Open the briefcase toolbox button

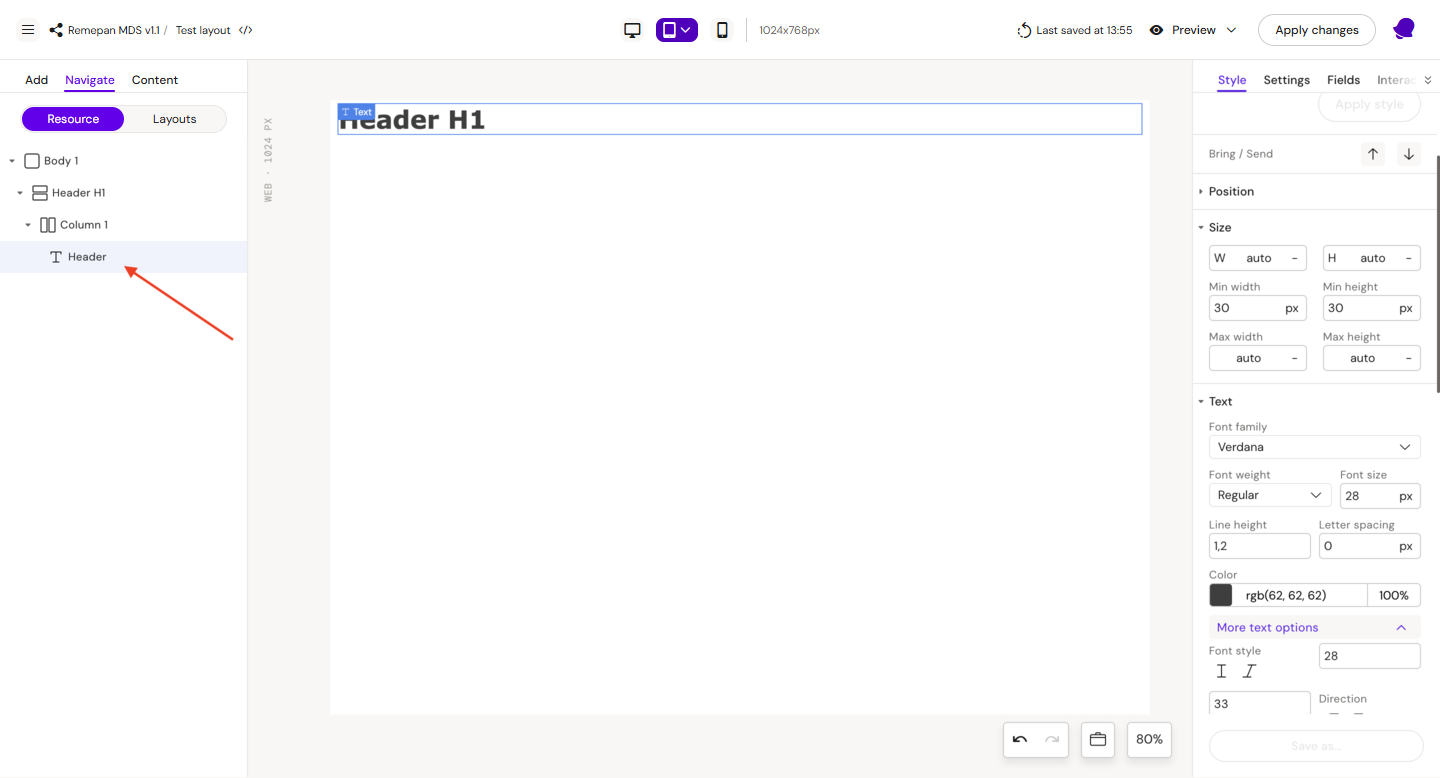click(1098, 739)
